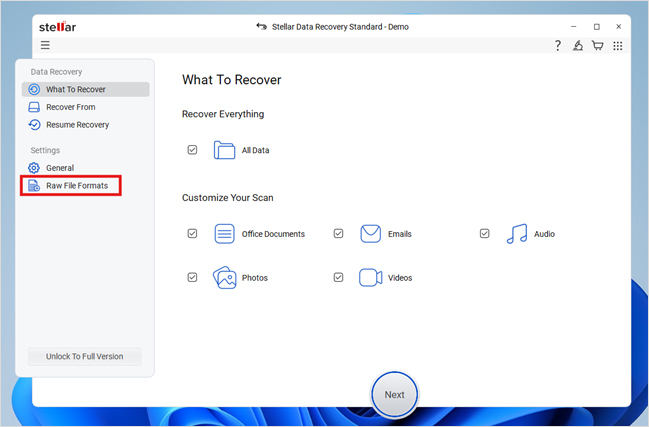Viewport: 649px width, 427px height.
Task: Click the Customize Your Scan heading
Action: tap(228, 198)
